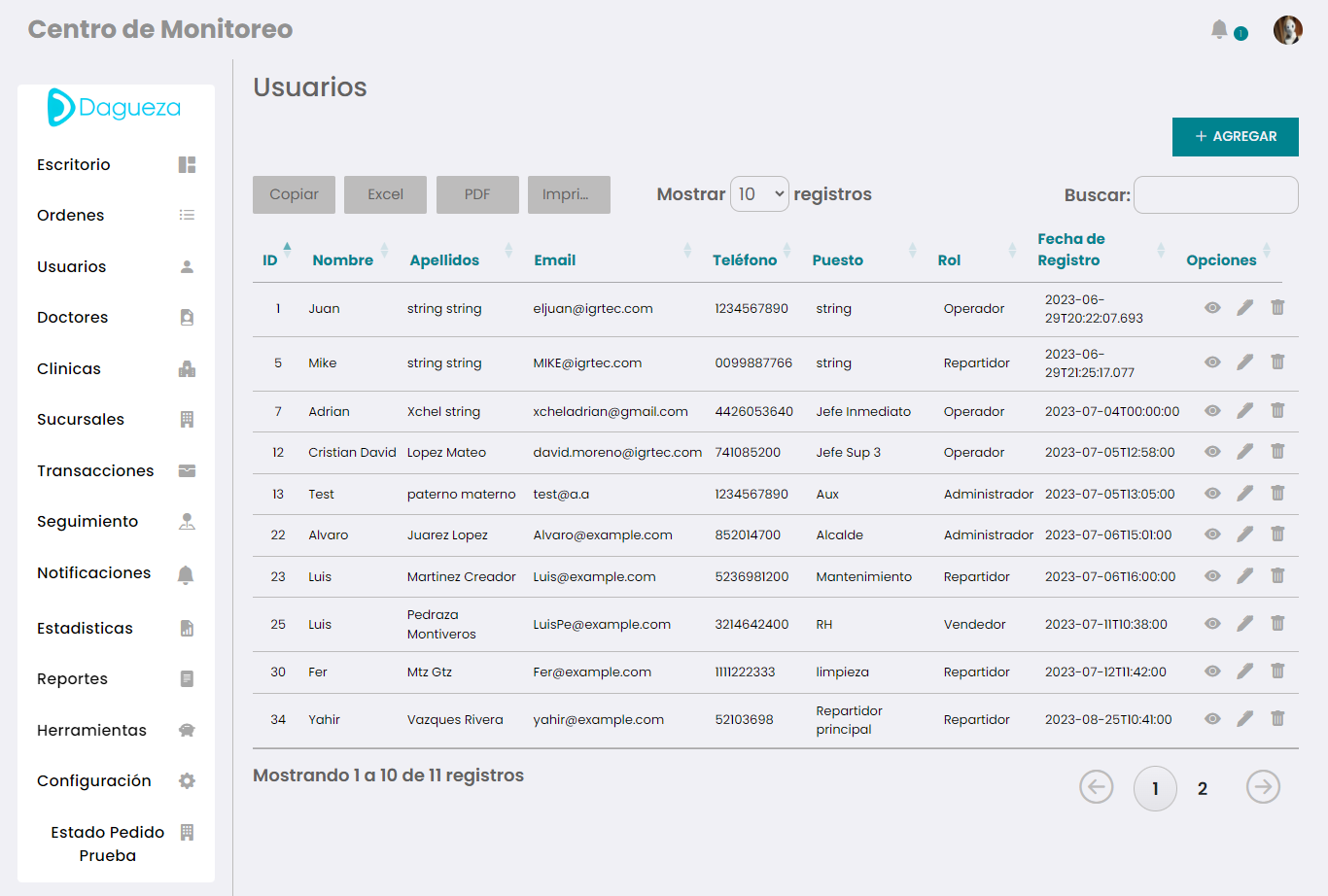
Task: Export the table to Excel
Action: 385,194
